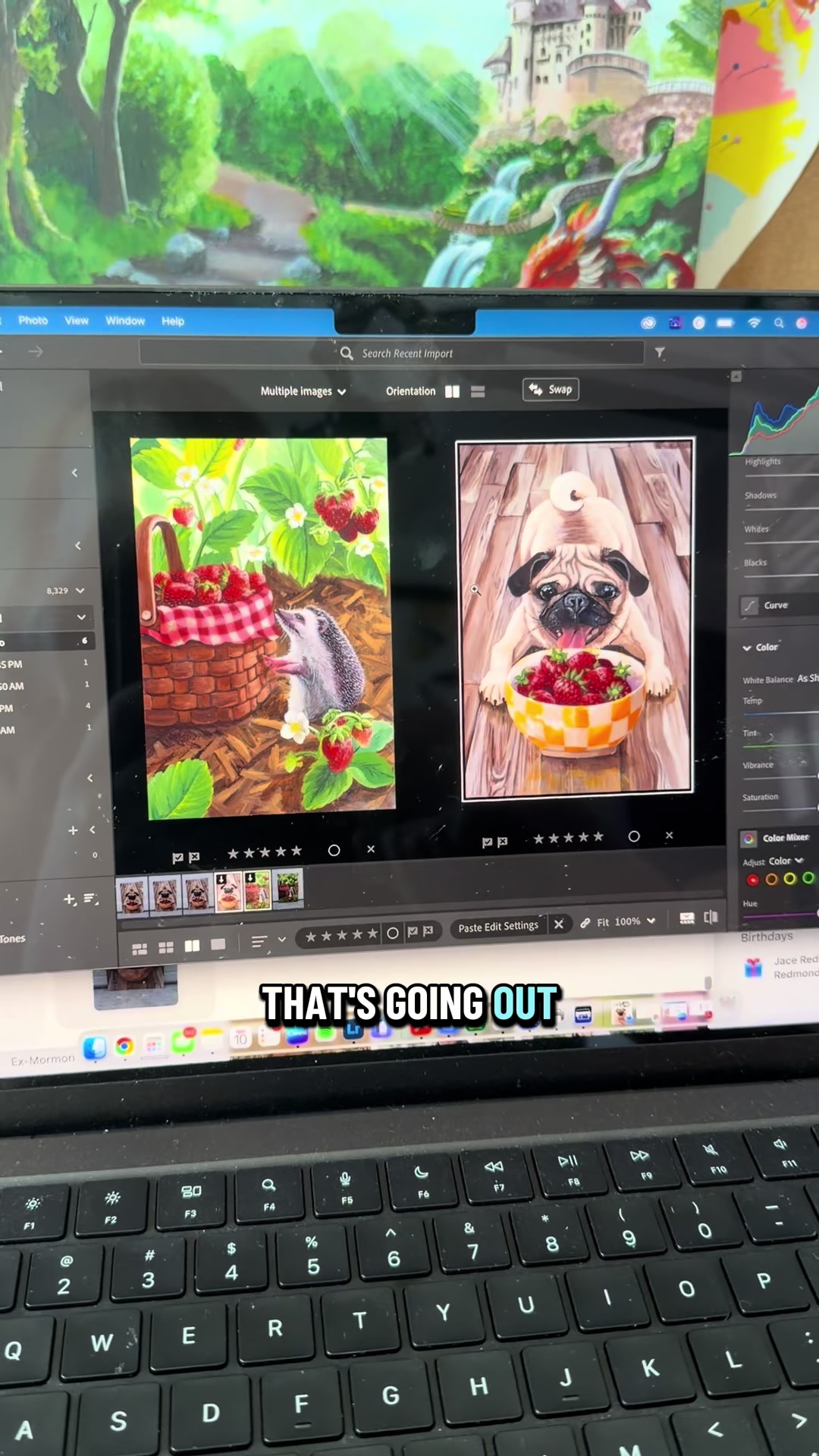Flag the pug image as picked

487,843
